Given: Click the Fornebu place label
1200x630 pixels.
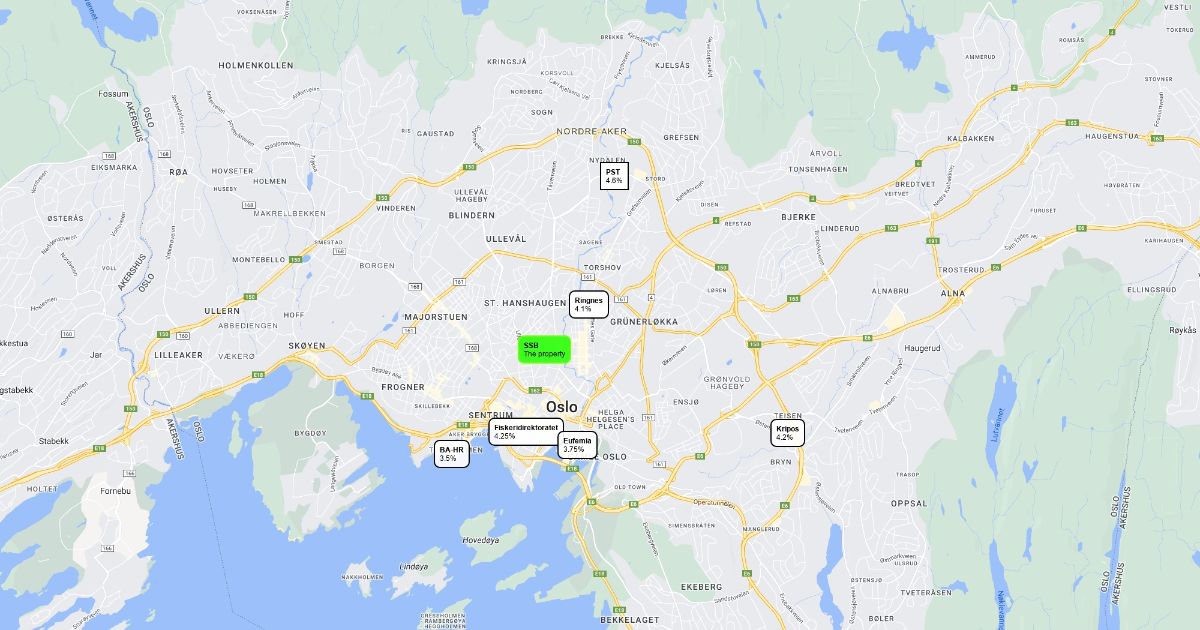Looking at the screenshot, I should (x=115, y=491).
